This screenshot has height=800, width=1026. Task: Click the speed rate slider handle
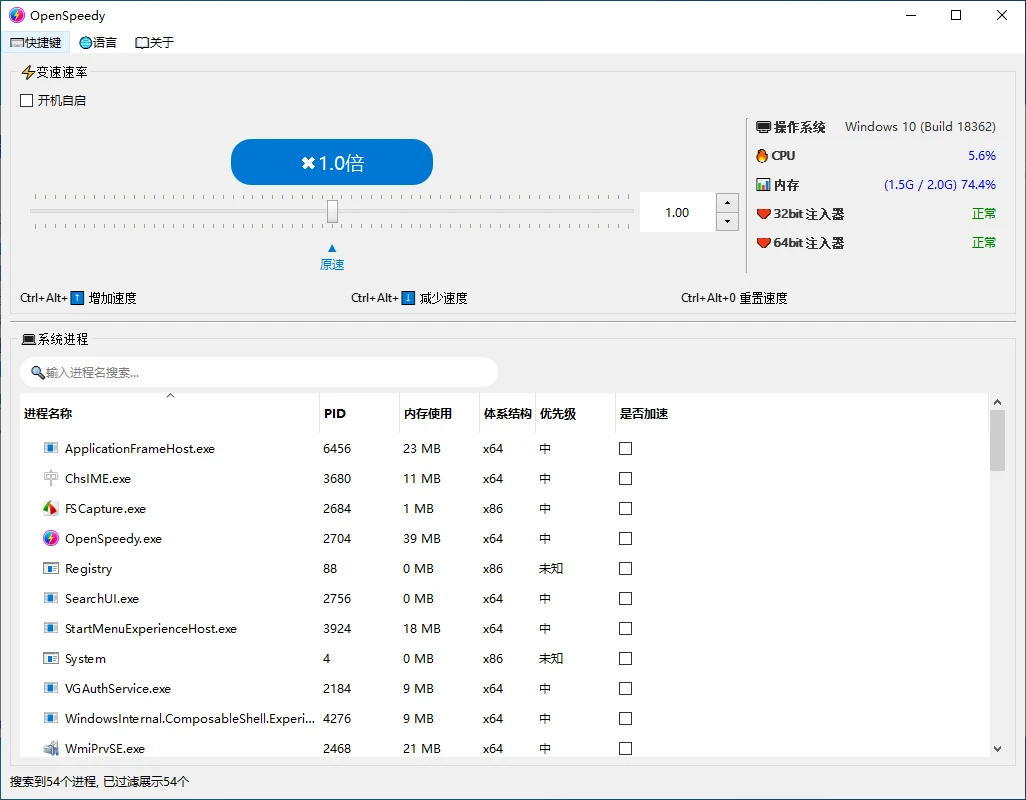[x=332, y=211]
